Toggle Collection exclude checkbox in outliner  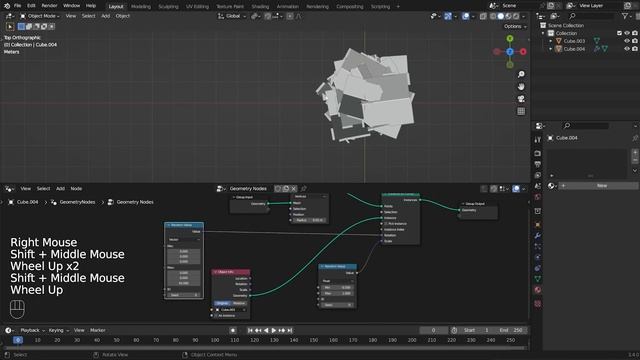click(619, 33)
